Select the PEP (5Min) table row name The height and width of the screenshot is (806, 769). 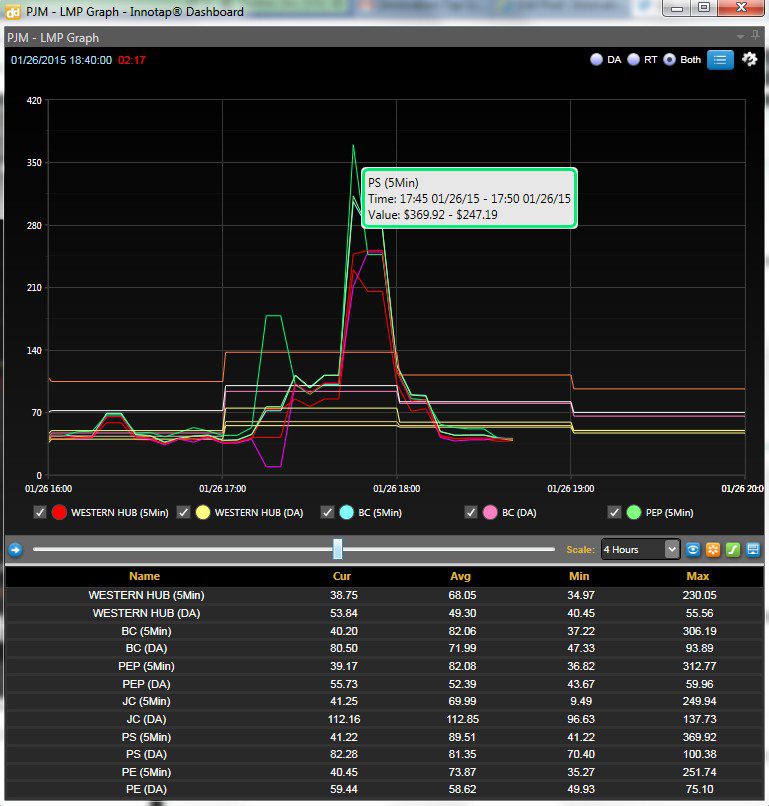[x=147, y=667]
